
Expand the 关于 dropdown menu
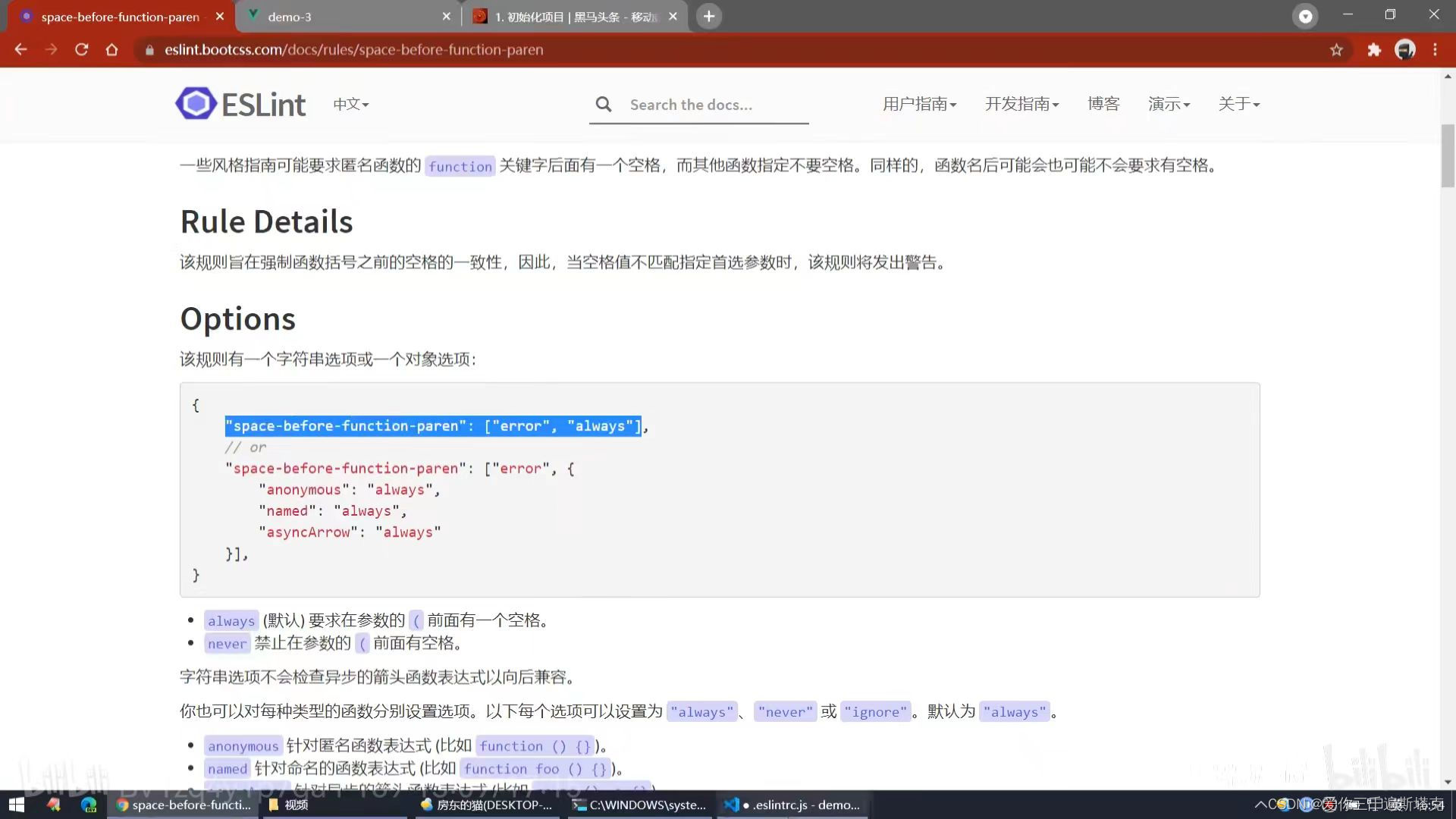(x=1238, y=104)
